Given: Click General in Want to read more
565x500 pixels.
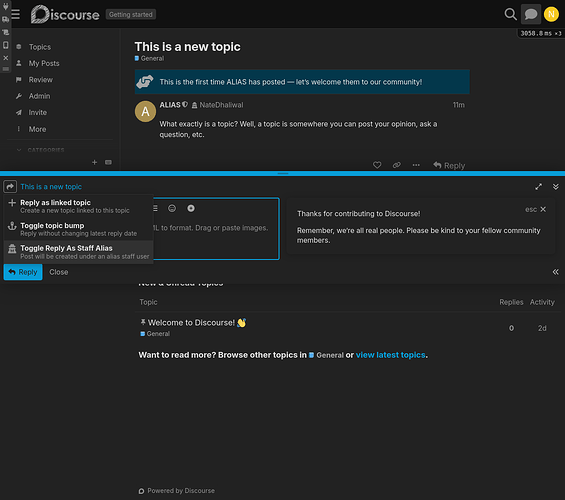Looking at the screenshot, I should 326,355.
